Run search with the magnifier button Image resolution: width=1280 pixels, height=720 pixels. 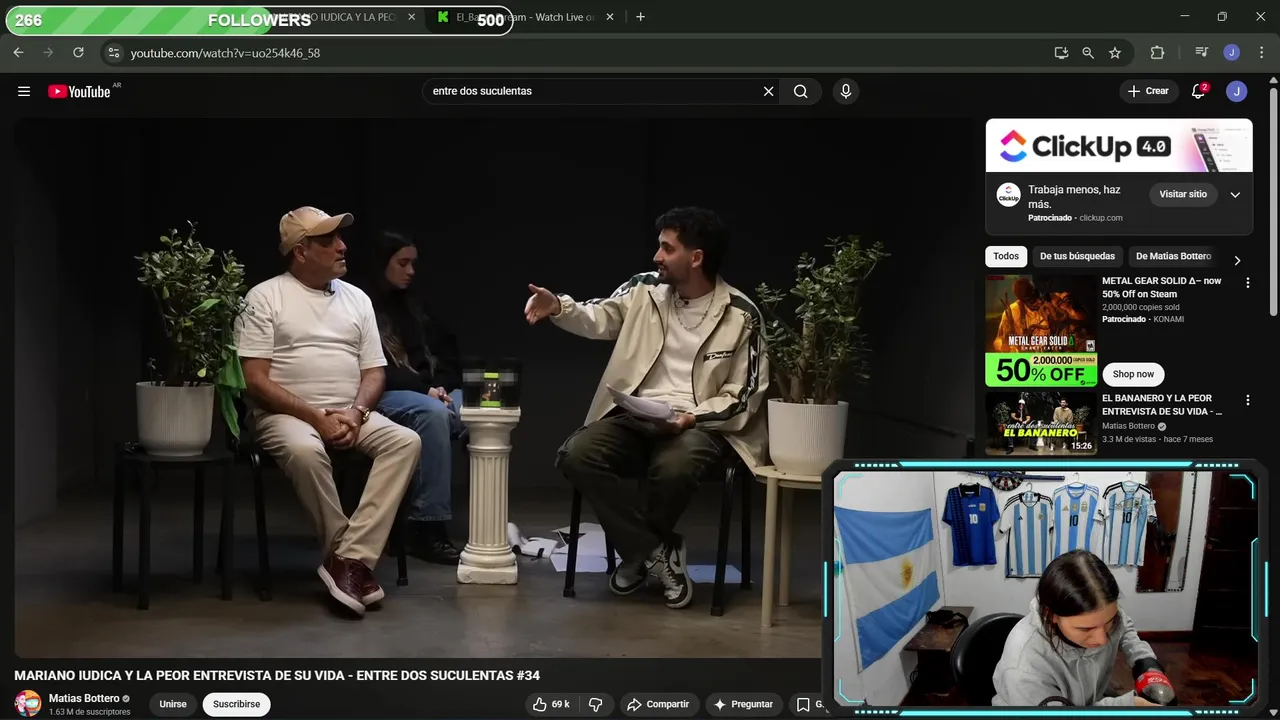click(801, 91)
